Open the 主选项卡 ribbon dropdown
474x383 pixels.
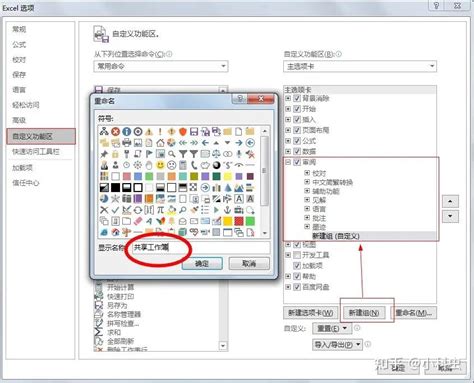click(360, 67)
